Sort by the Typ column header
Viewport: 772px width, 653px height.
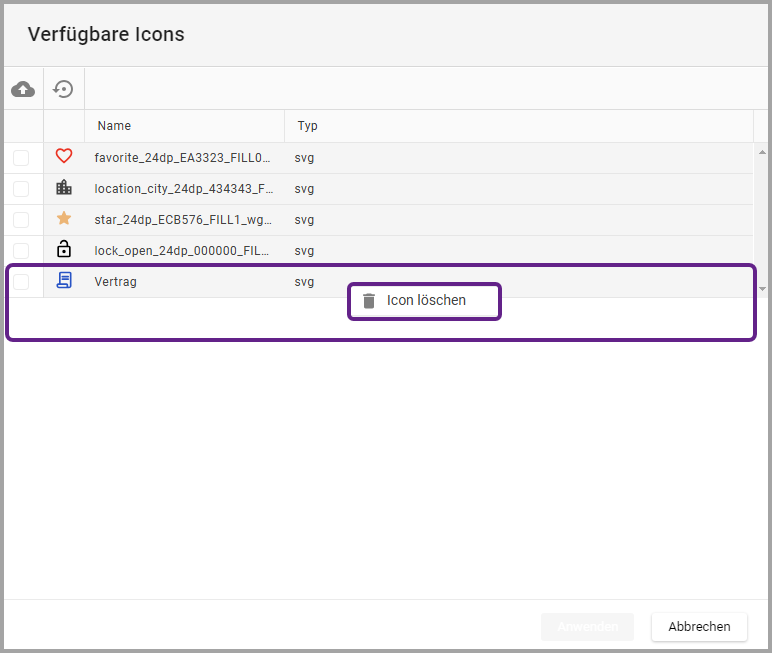(x=306, y=126)
